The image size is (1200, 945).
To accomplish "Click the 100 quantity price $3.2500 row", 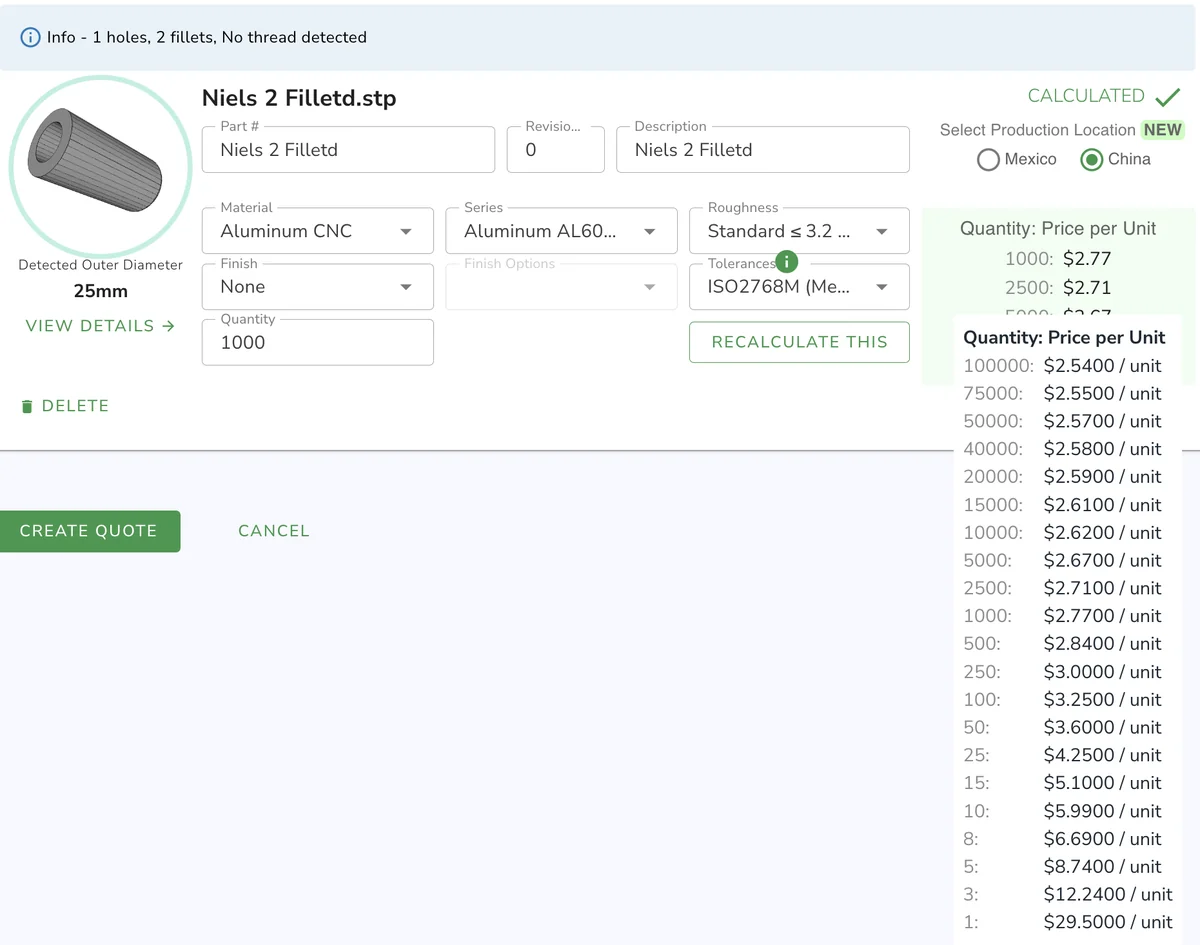I will click(x=1063, y=700).
